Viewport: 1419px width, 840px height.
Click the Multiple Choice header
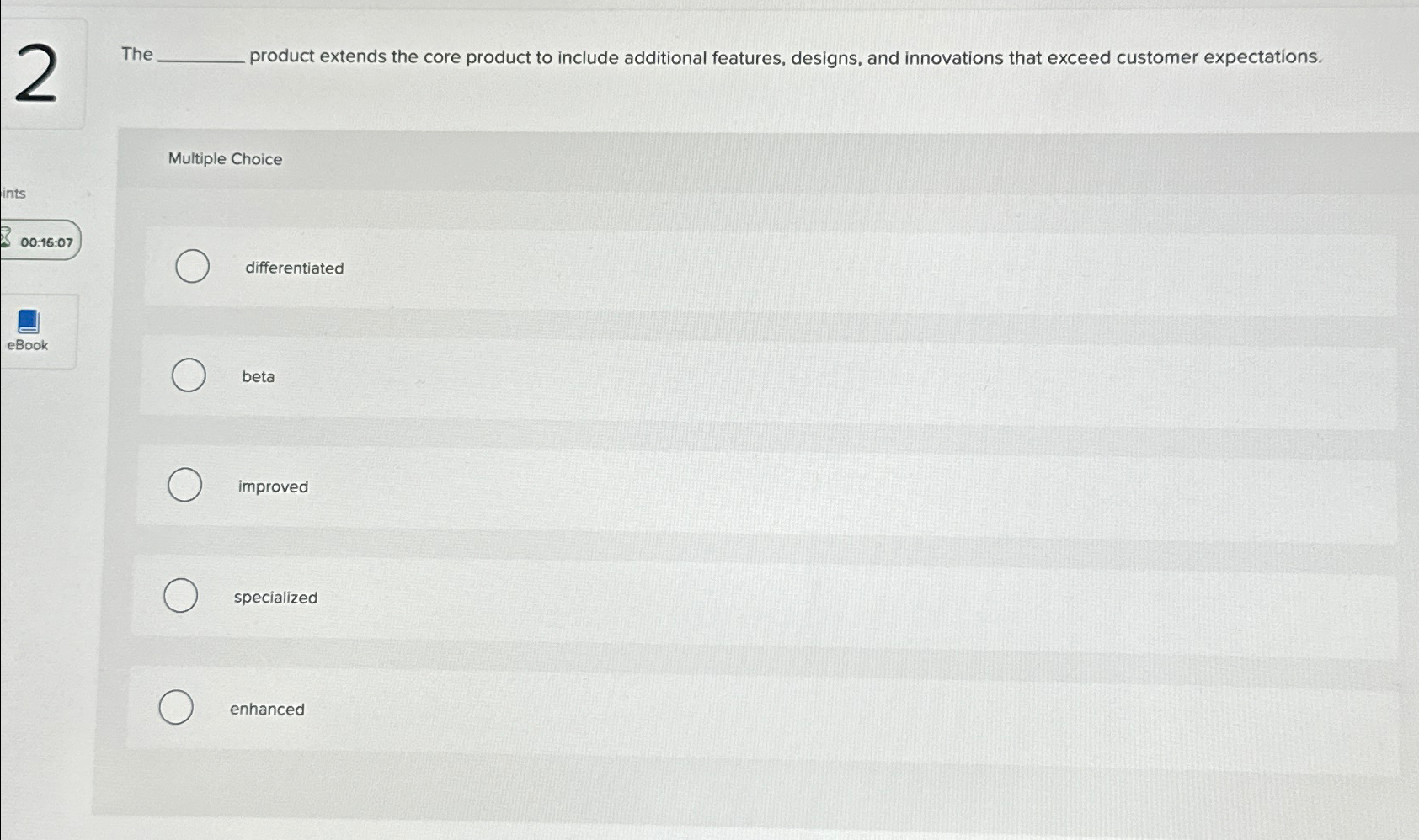226,158
